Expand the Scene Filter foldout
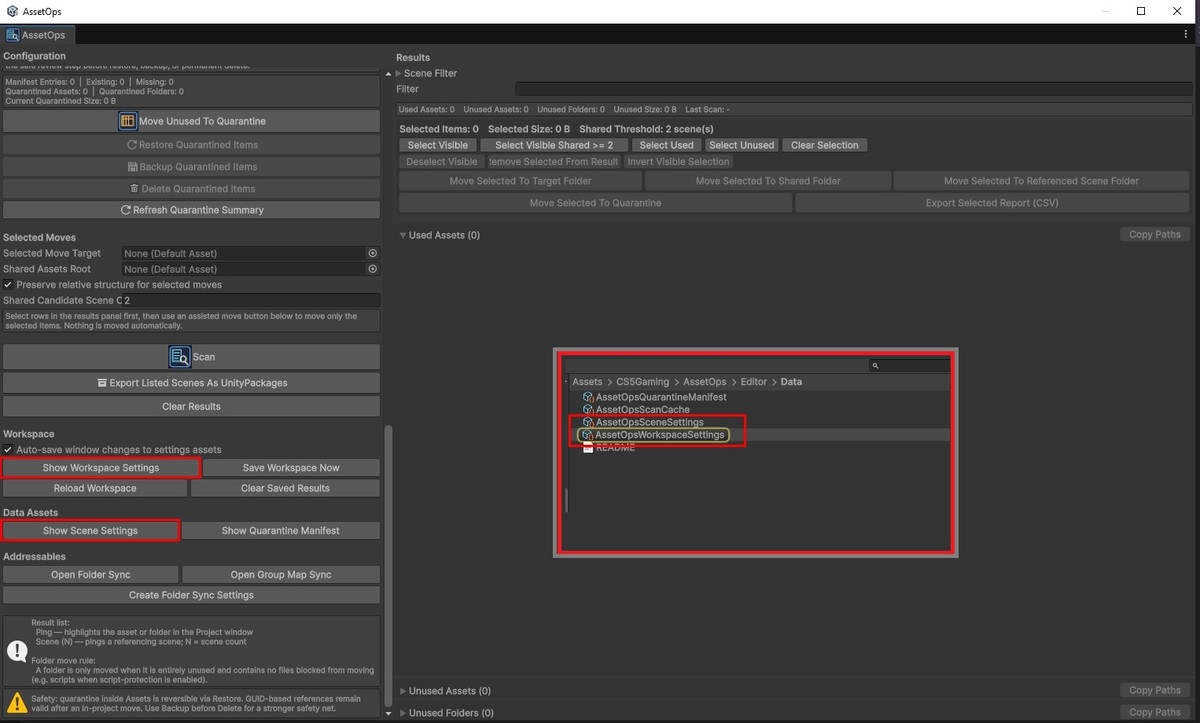The width and height of the screenshot is (1200, 723). click(x=399, y=73)
